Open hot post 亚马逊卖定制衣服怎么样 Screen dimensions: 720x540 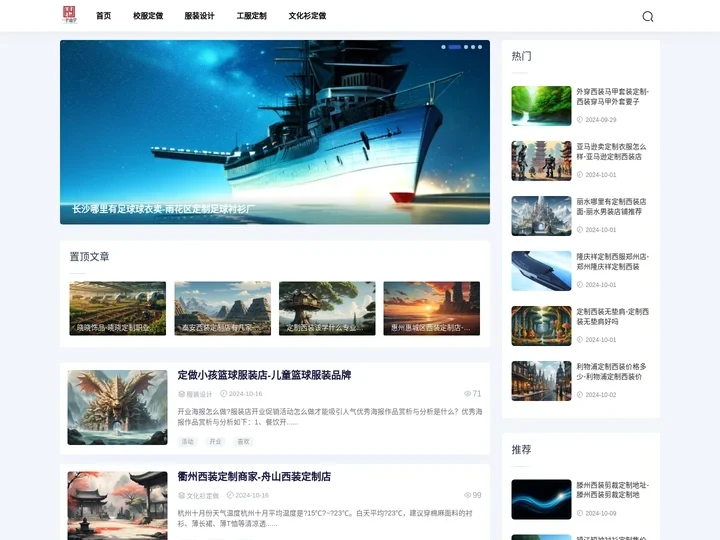pyautogui.click(x=611, y=152)
